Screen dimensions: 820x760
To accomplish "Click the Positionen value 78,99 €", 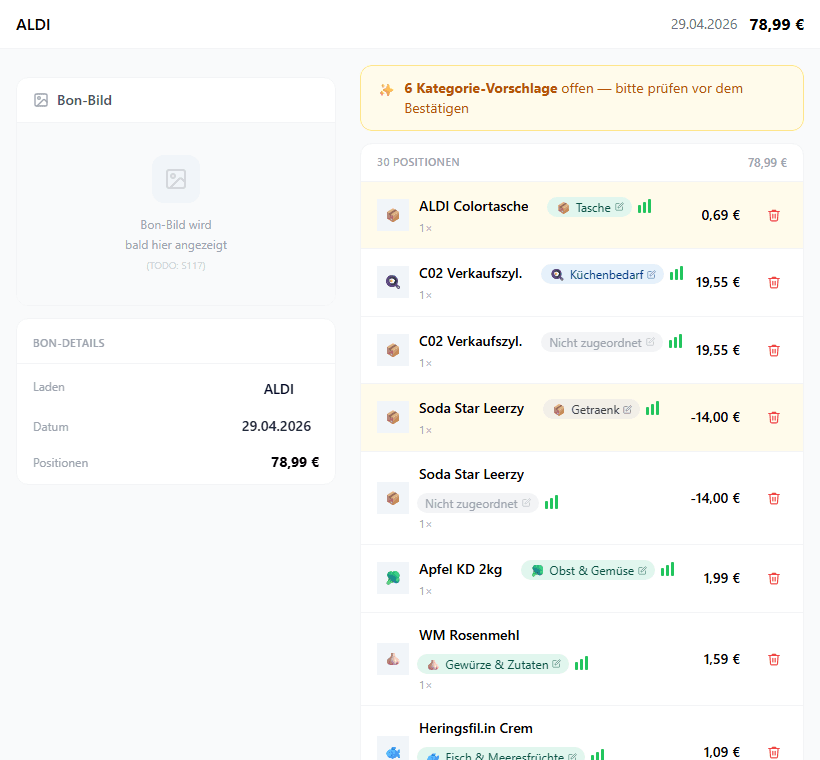I will coord(295,462).
